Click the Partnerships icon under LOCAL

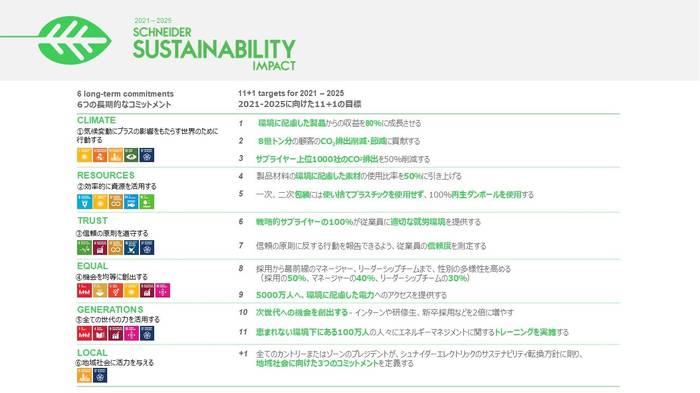click(x=100, y=376)
